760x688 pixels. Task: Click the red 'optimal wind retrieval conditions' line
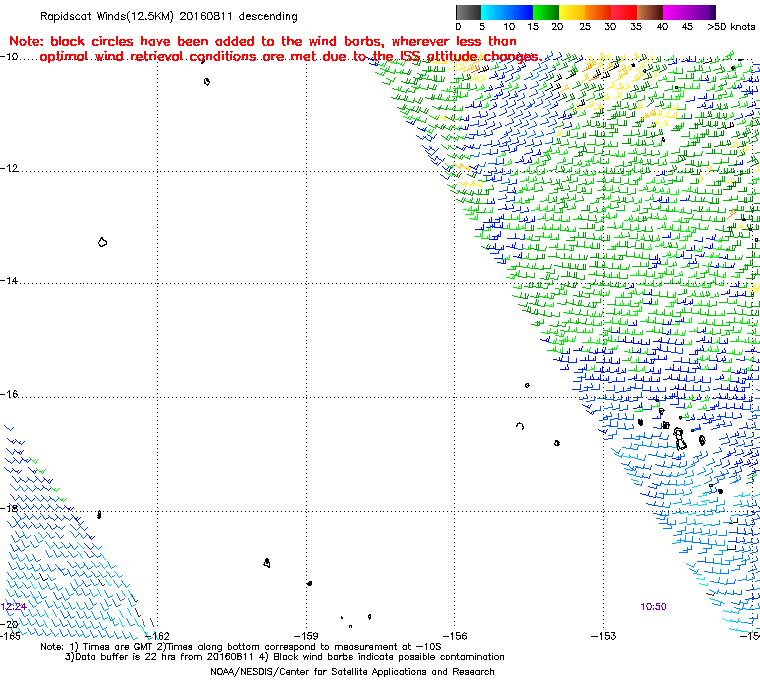tap(290, 57)
